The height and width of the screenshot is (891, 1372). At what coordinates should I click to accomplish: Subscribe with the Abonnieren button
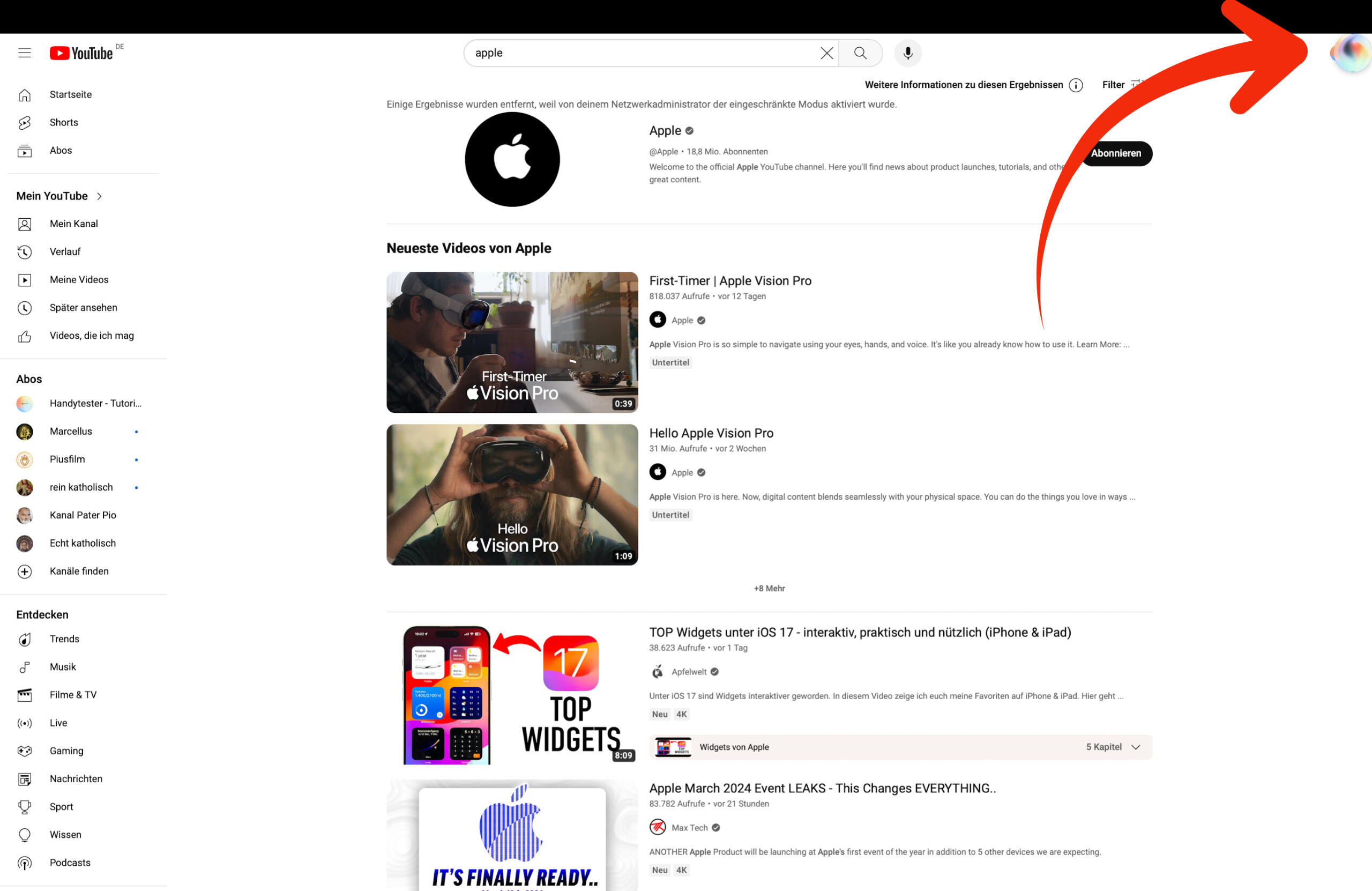1115,153
